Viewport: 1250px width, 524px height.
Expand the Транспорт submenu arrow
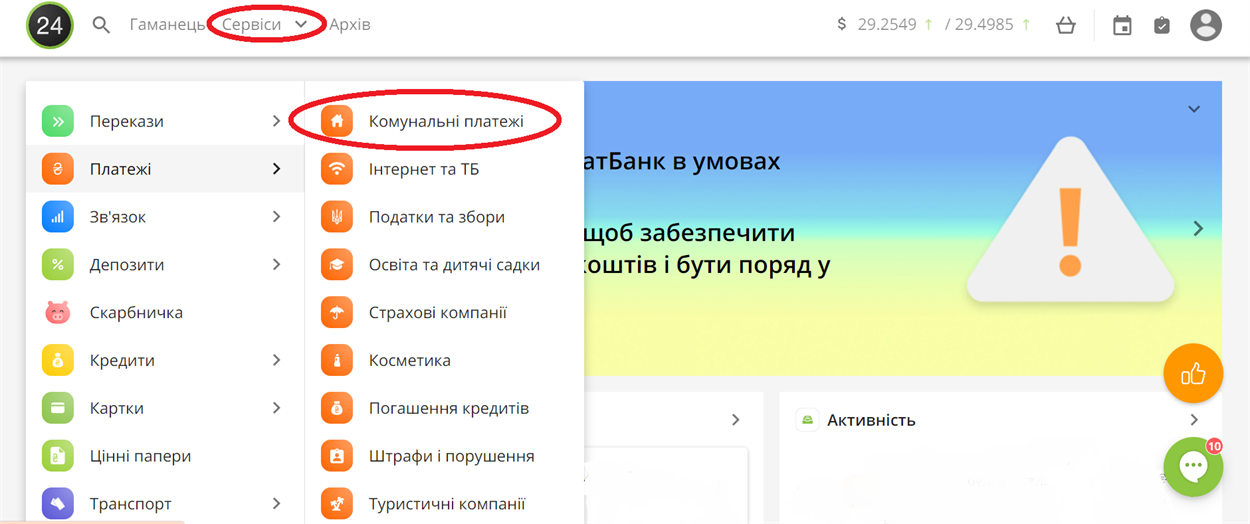pyautogui.click(x=277, y=504)
